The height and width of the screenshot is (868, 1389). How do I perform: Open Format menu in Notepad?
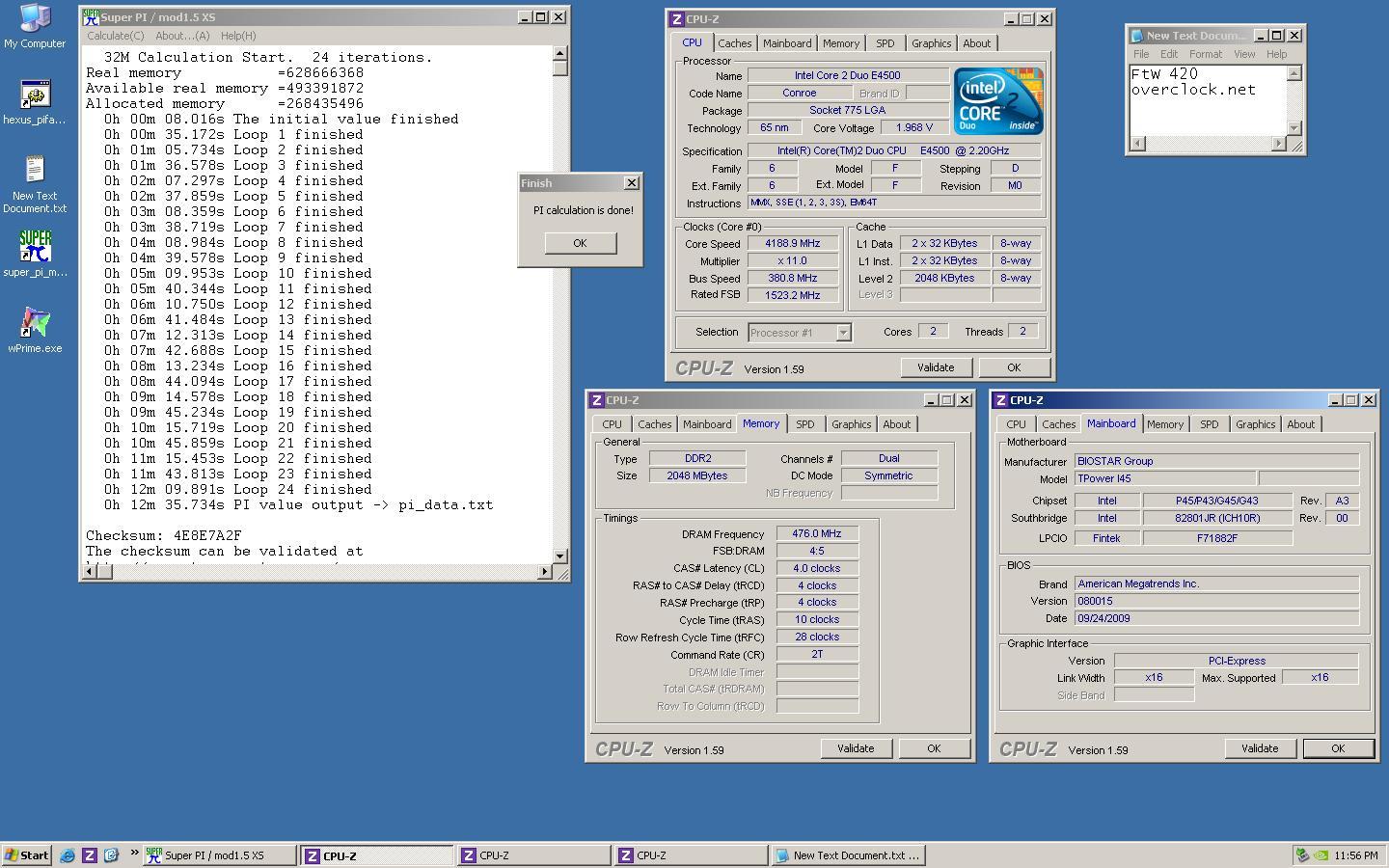[1206, 54]
